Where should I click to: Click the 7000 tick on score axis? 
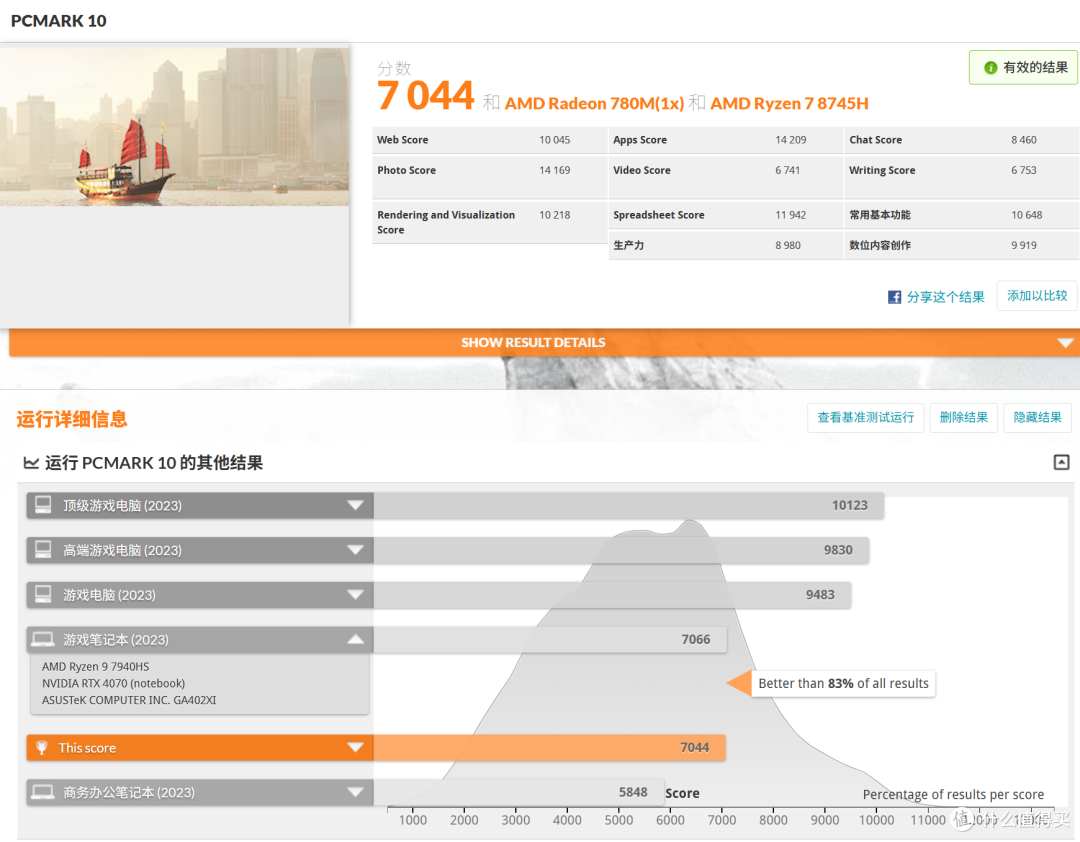(721, 820)
